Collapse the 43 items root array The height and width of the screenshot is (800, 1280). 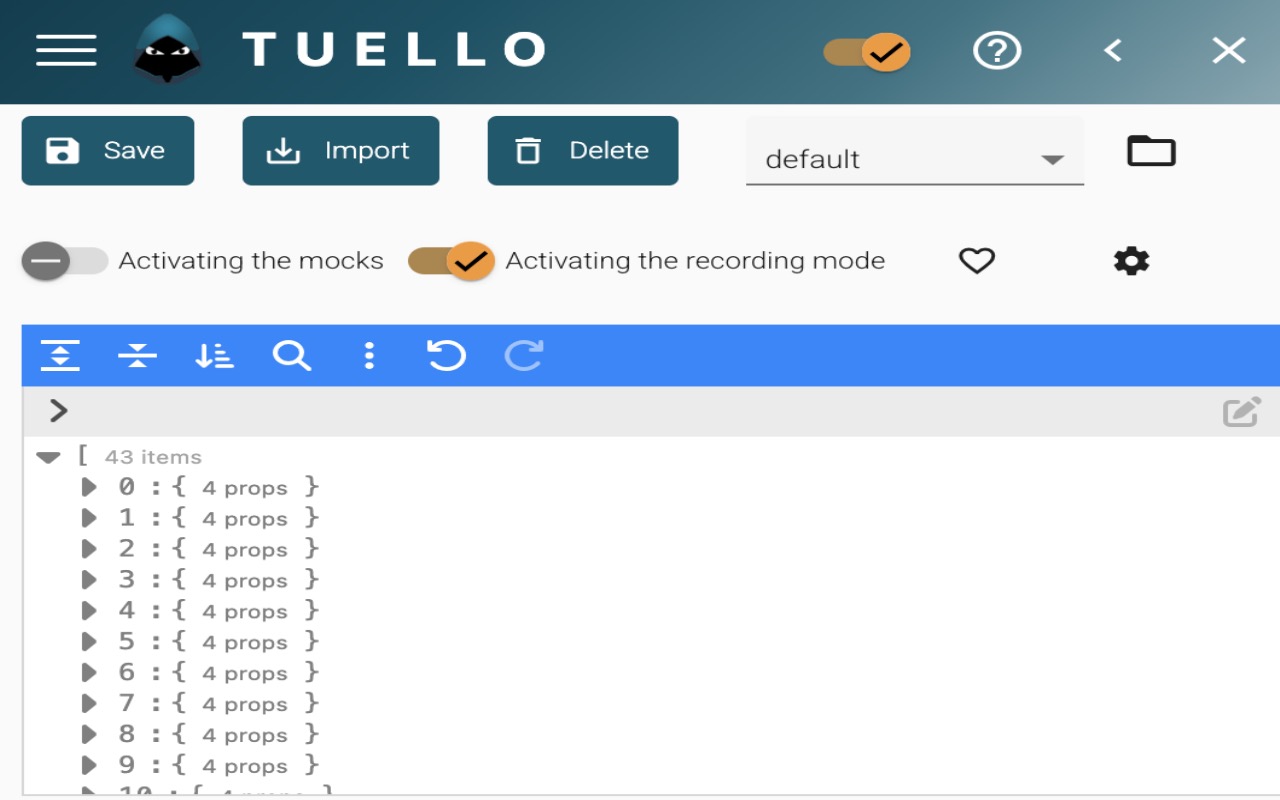tap(50, 456)
